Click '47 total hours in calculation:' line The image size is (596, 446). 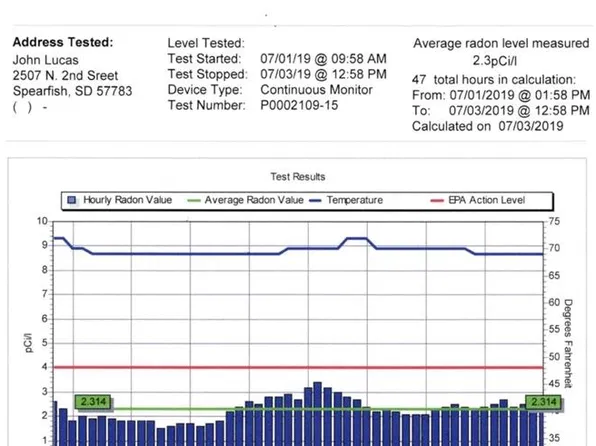click(x=494, y=79)
